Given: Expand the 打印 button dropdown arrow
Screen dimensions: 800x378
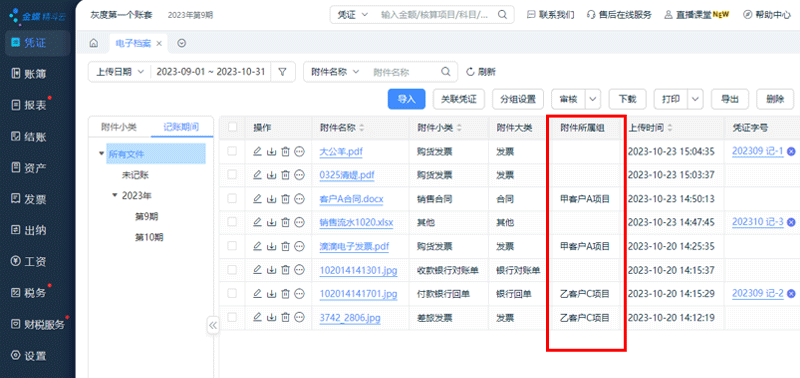Looking at the screenshot, I should point(695,99).
